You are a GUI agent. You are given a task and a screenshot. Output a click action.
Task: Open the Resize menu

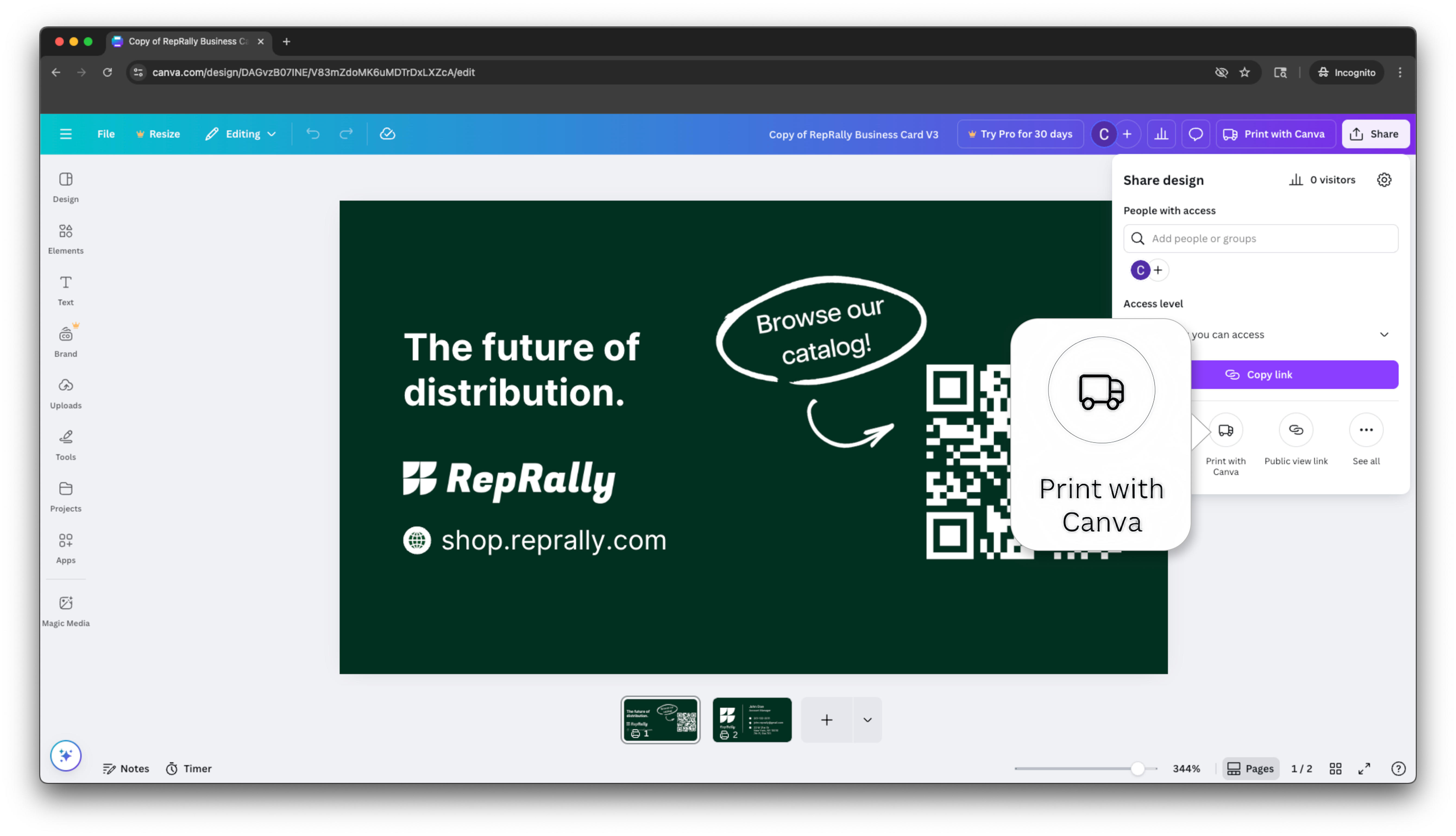[158, 134]
